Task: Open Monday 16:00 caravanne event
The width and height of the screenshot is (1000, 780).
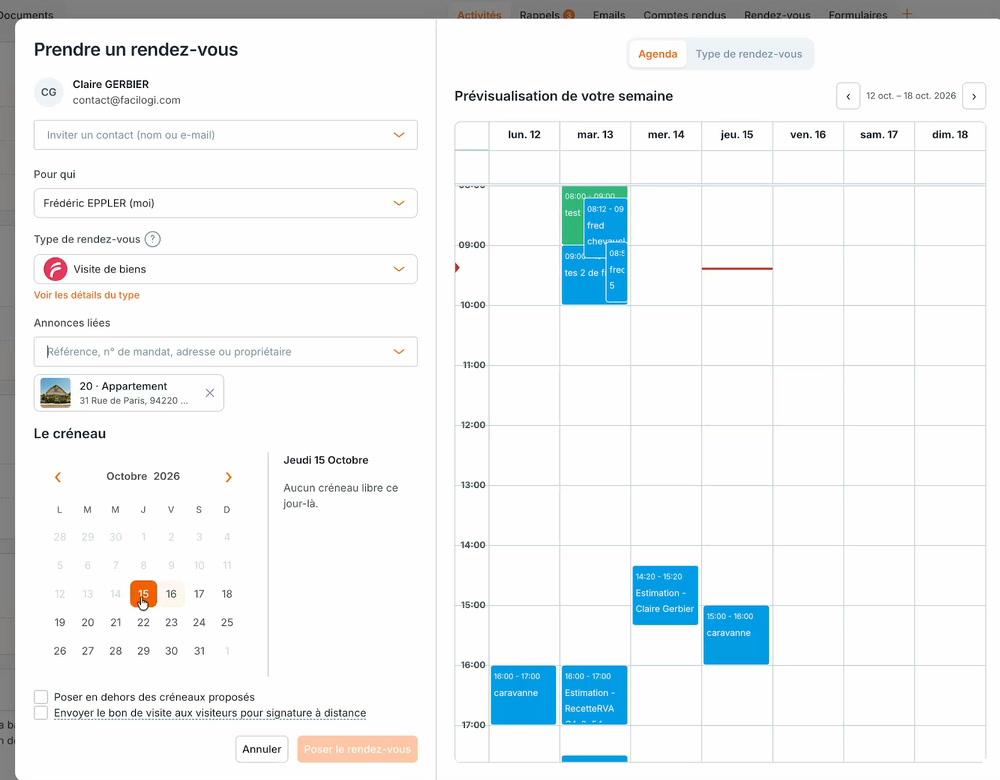Action: tap(523, 695)
